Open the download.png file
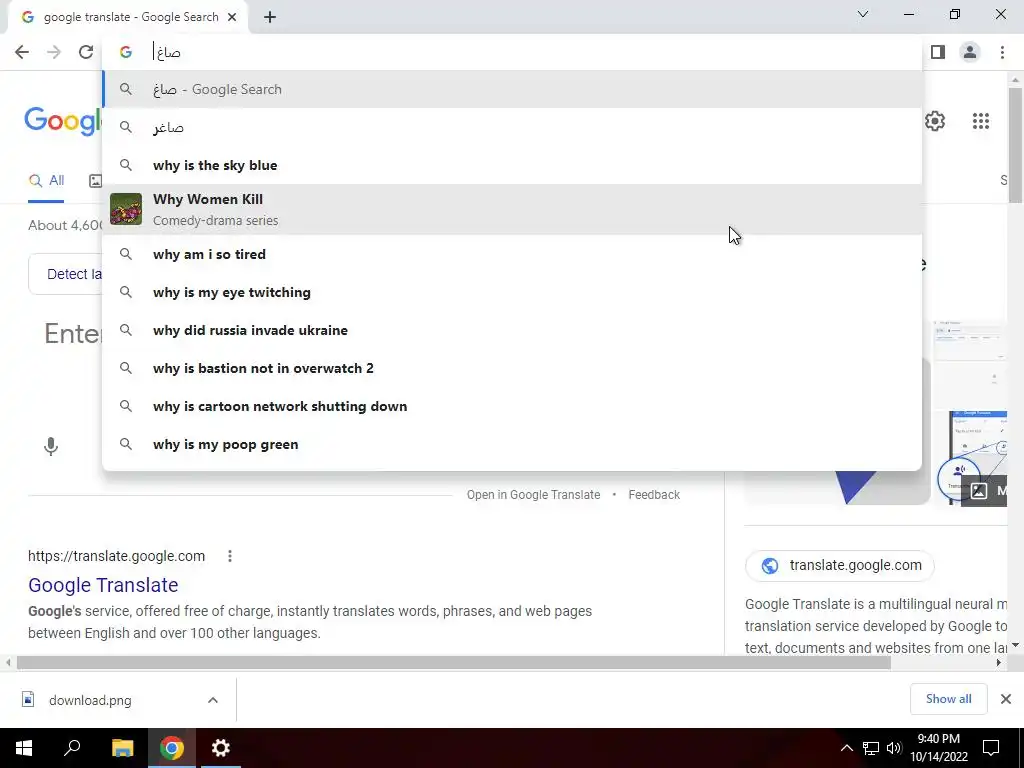Image resolution: width=1024 pixels, height=768 pixels. tap(90, 701)
